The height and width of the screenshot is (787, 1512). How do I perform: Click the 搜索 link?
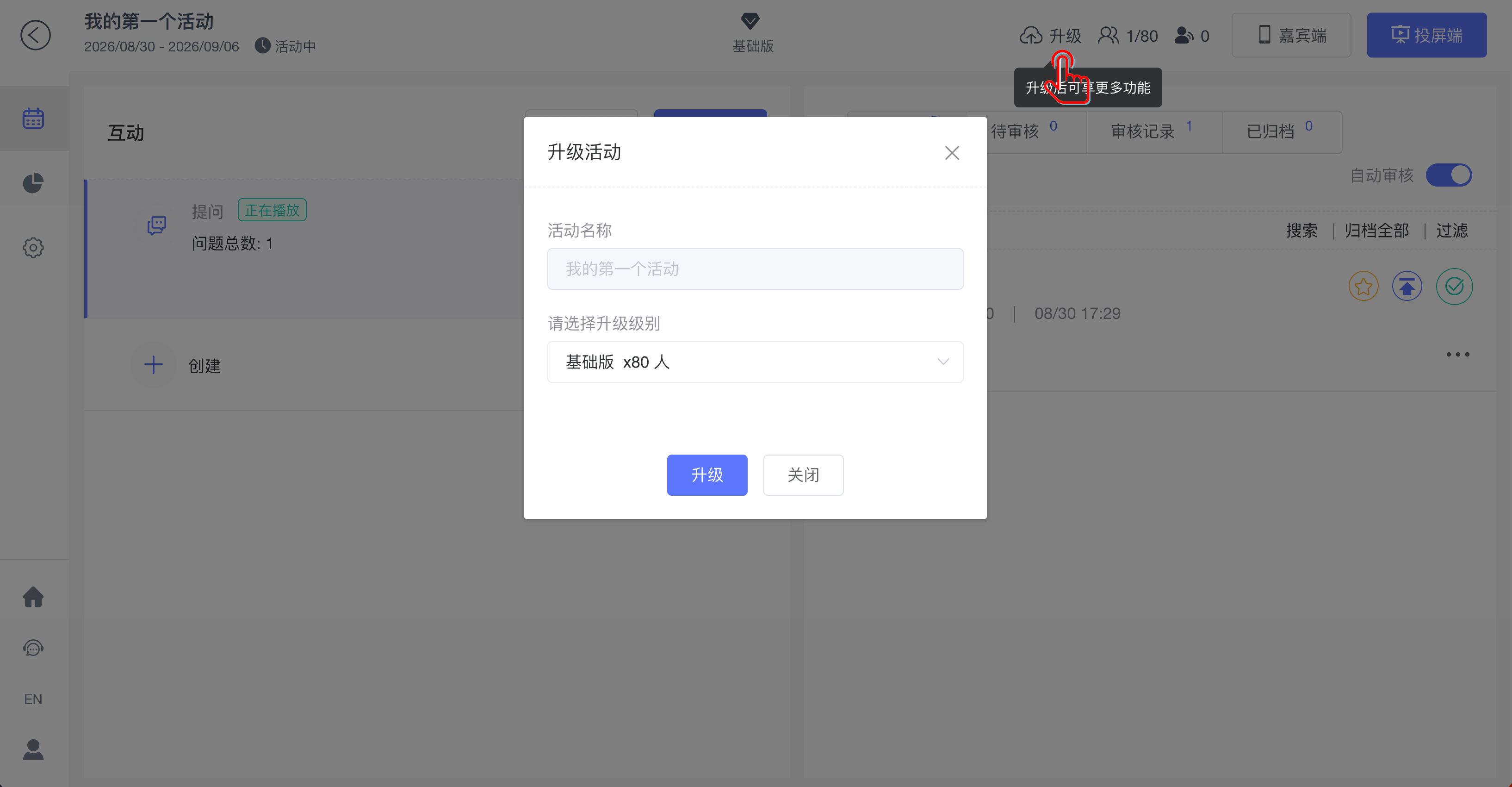click(1301, 231)
